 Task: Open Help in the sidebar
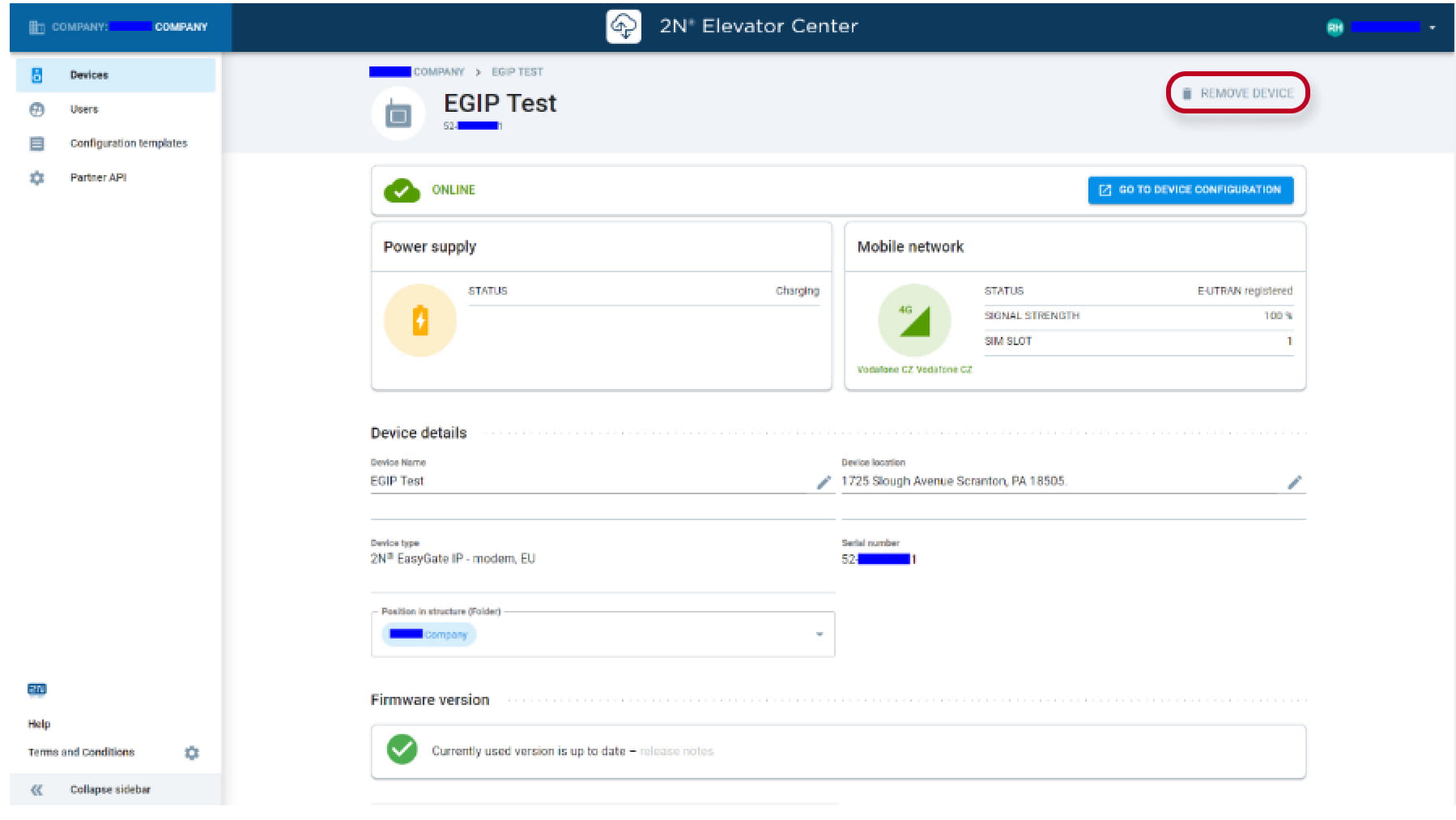pyautogui.click(x=39, y=724)
